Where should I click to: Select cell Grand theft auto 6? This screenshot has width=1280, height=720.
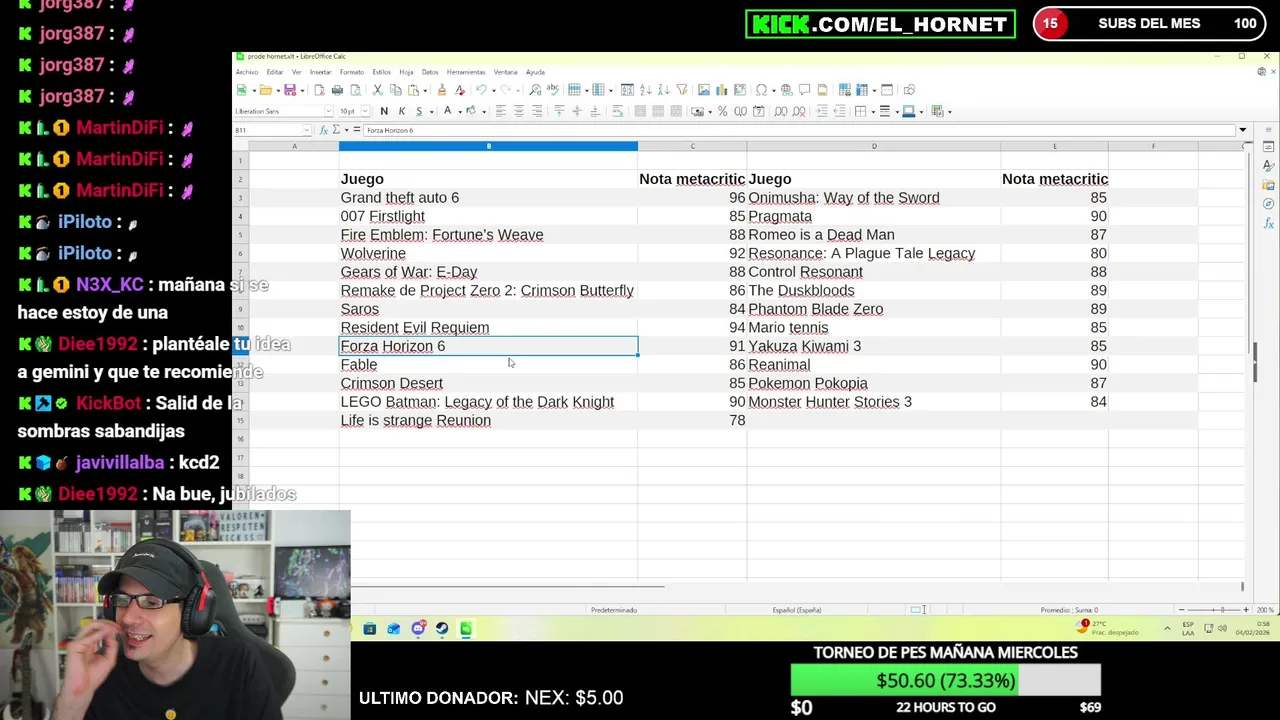pyautogui.click(x=488, y=198)
